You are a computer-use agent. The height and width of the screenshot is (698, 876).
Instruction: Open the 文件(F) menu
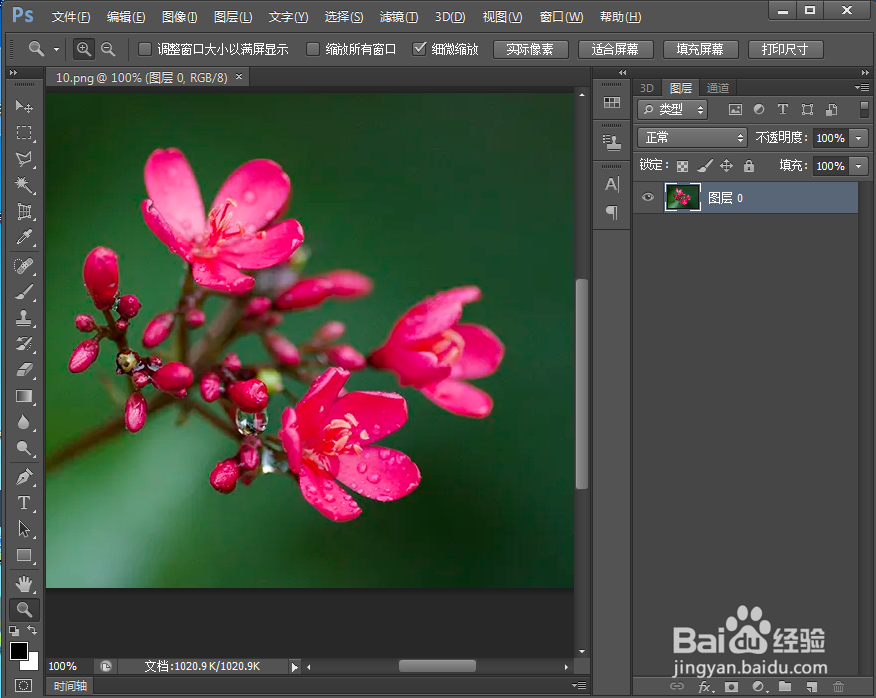(x=71, y=17)
